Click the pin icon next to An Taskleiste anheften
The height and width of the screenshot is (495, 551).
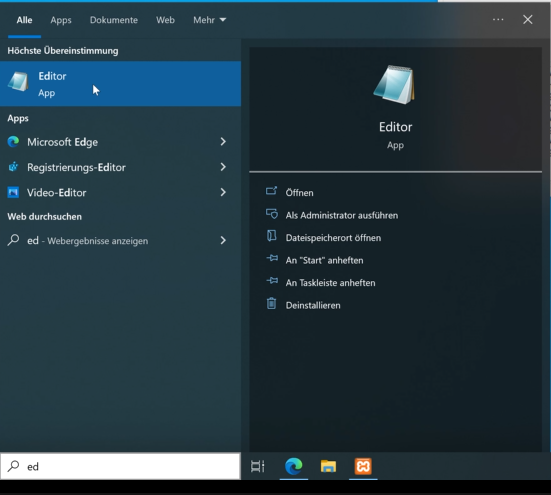coord(272,281)
